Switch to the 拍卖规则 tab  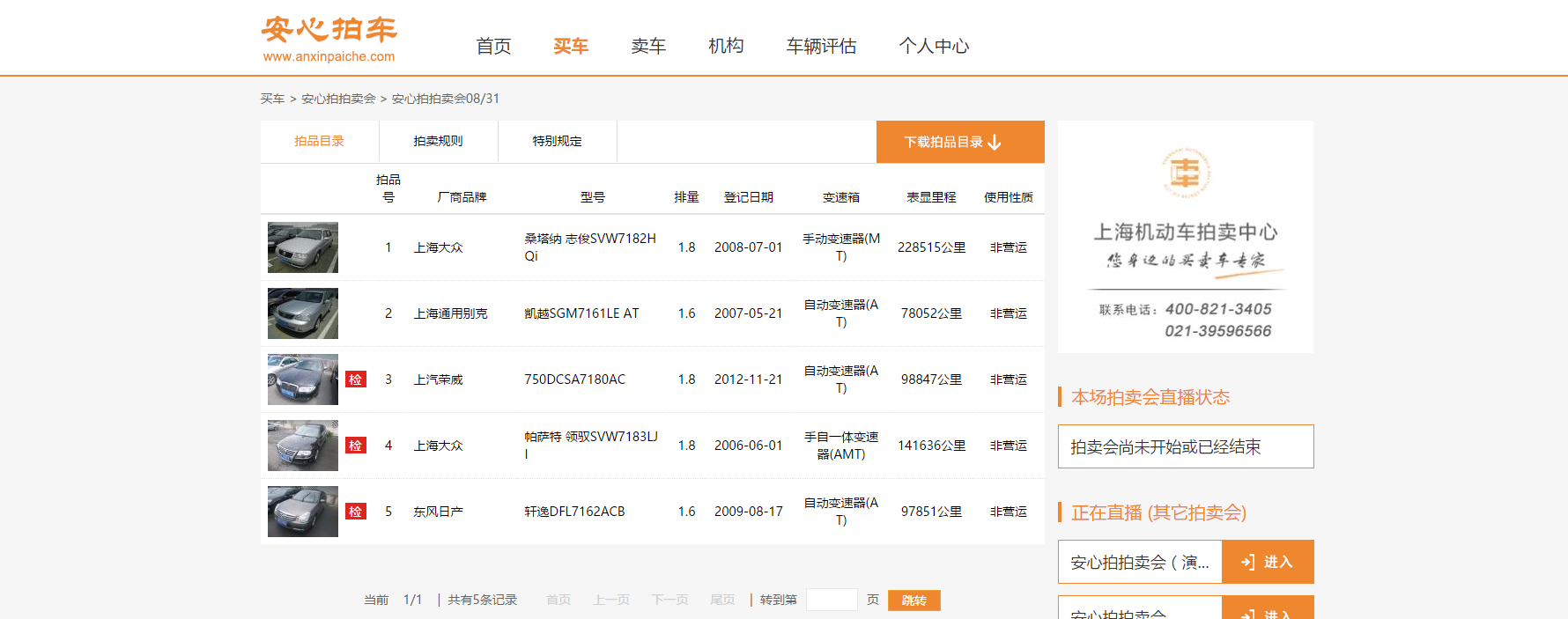[439, 141]
